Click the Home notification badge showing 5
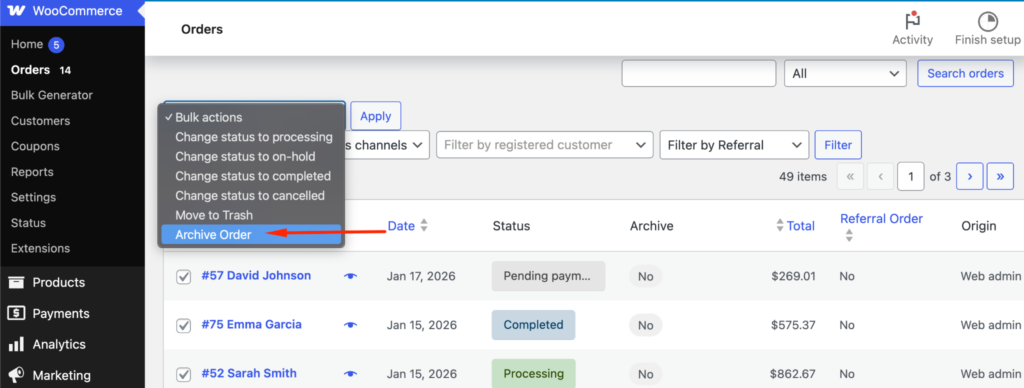This screenshot has height=388, width=1024. coord(56,45)
